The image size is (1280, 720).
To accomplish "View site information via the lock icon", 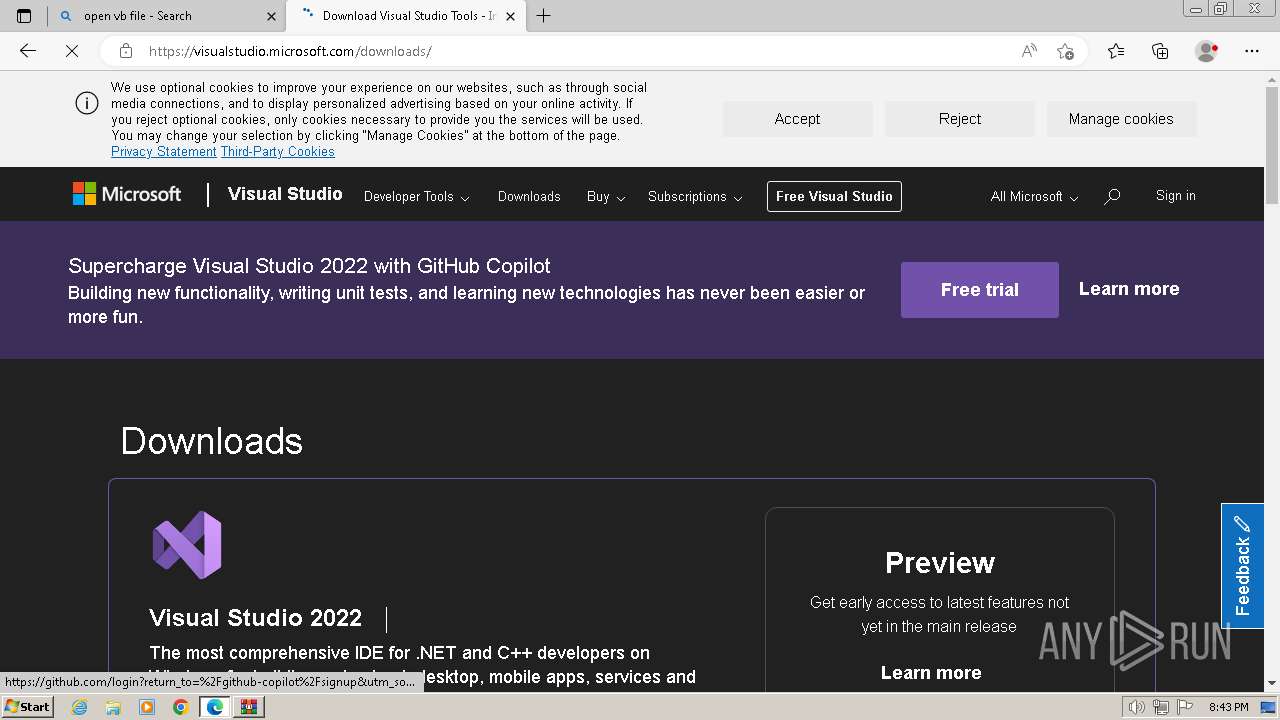I will (x=126, y=51).
